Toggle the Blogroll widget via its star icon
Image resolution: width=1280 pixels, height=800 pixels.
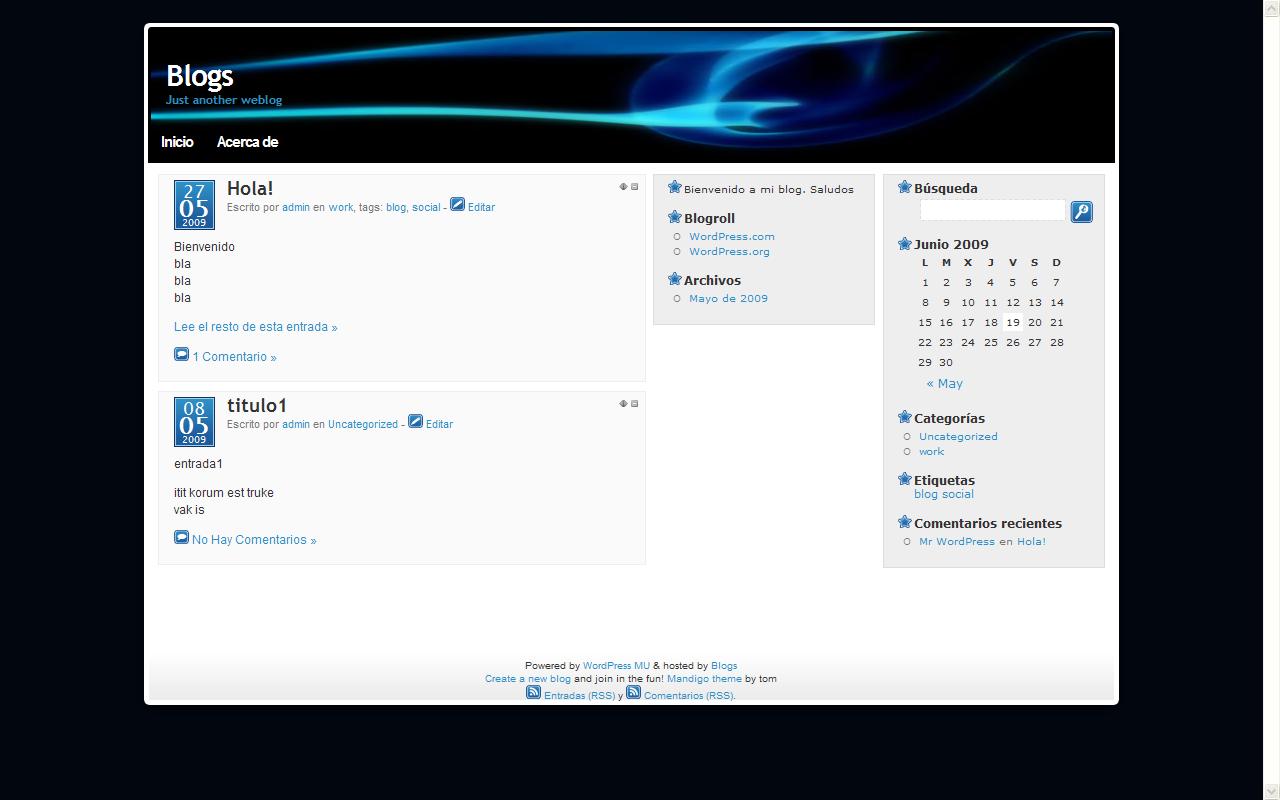(x=674, y=217)
